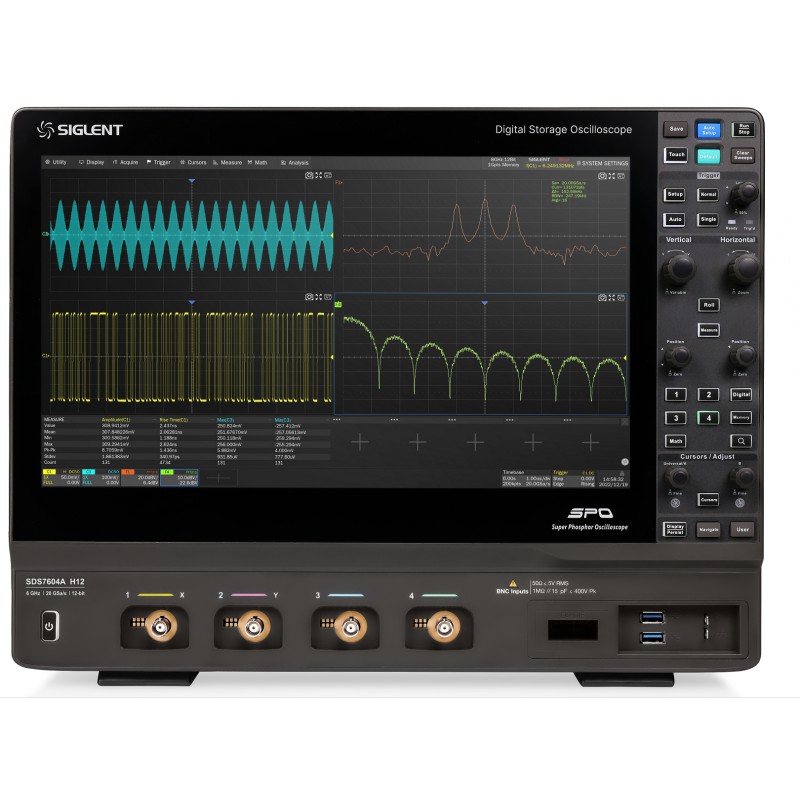This screenshot has width=800, height=800.
Task: Push the Save button
Action: pyautogui.click(x=676, y=129)
